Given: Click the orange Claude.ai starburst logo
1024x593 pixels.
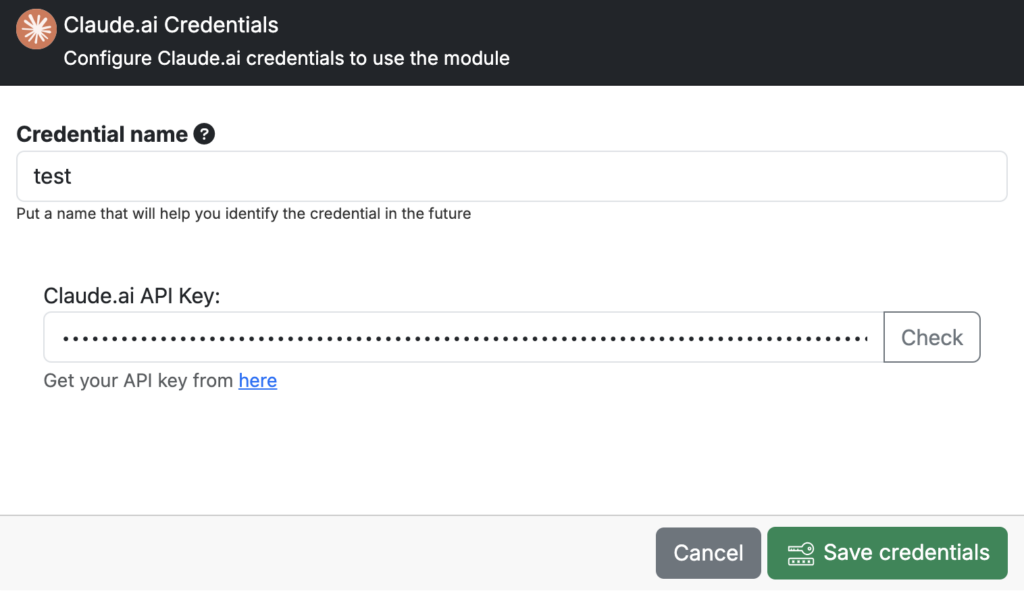Looking at the screenshot, I should pyautogui.click(x=36, y=29).
